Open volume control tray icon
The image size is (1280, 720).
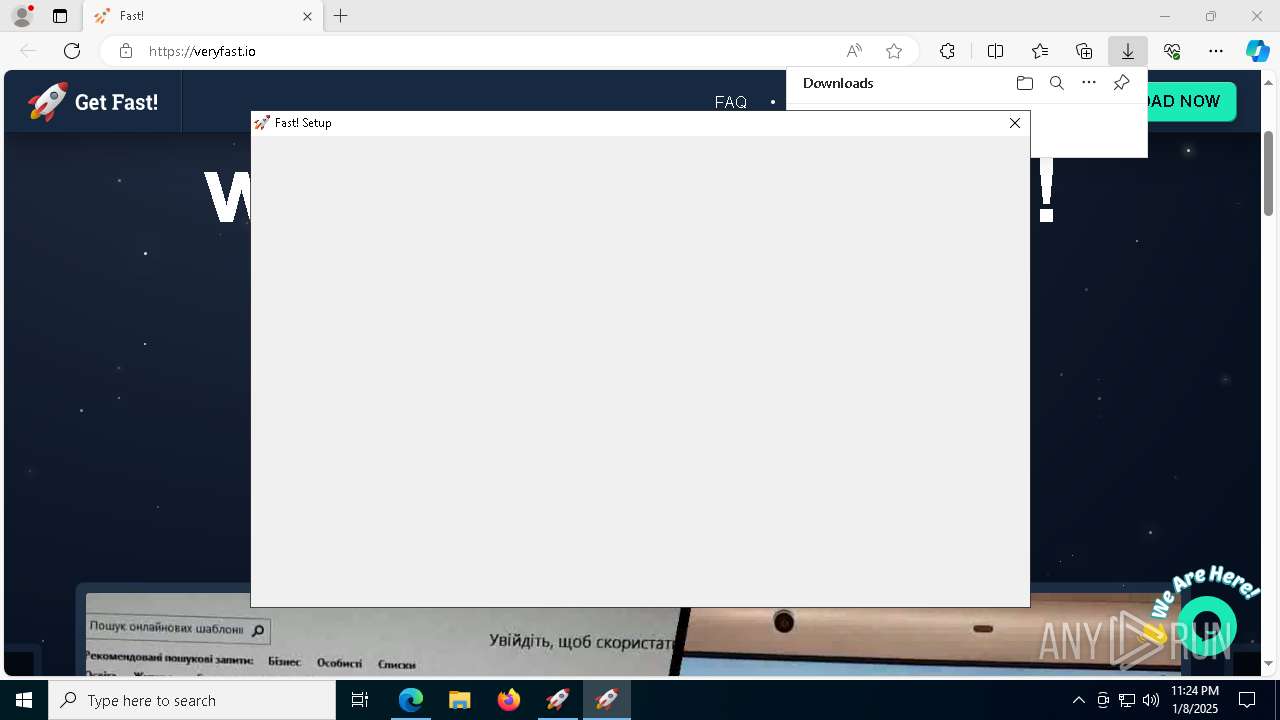[x=1150, y=700]
